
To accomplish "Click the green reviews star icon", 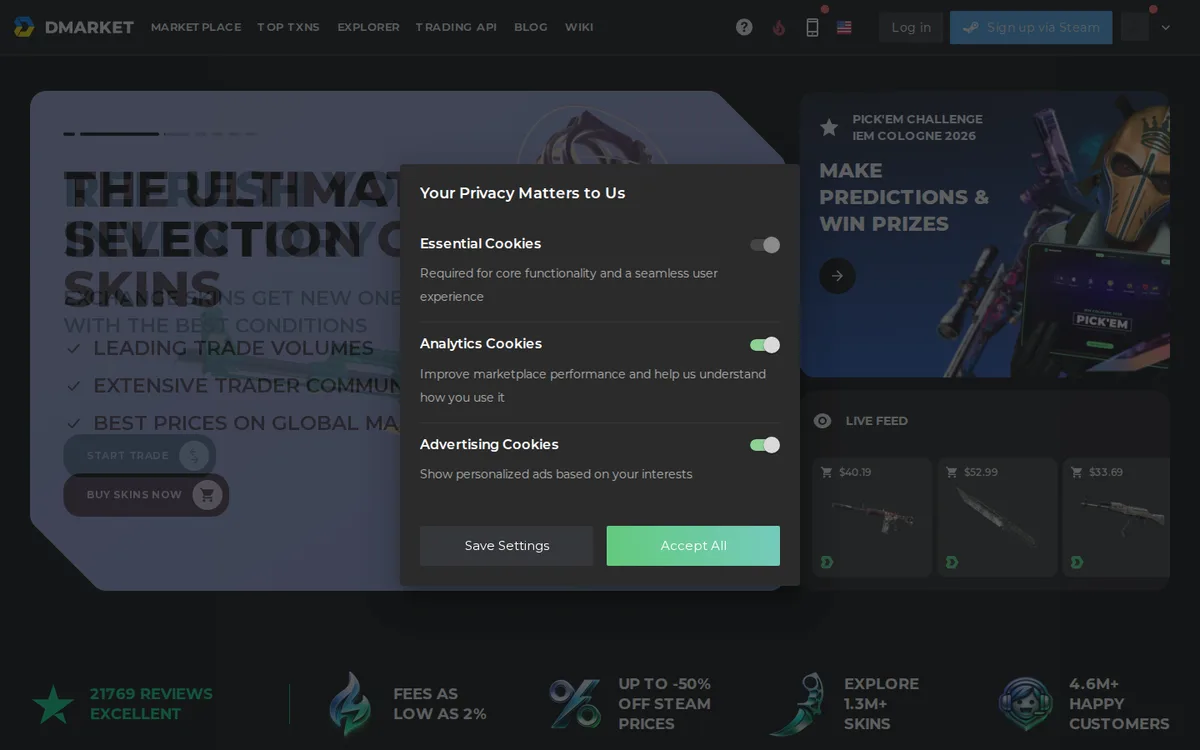I will (x=53, y=704).
